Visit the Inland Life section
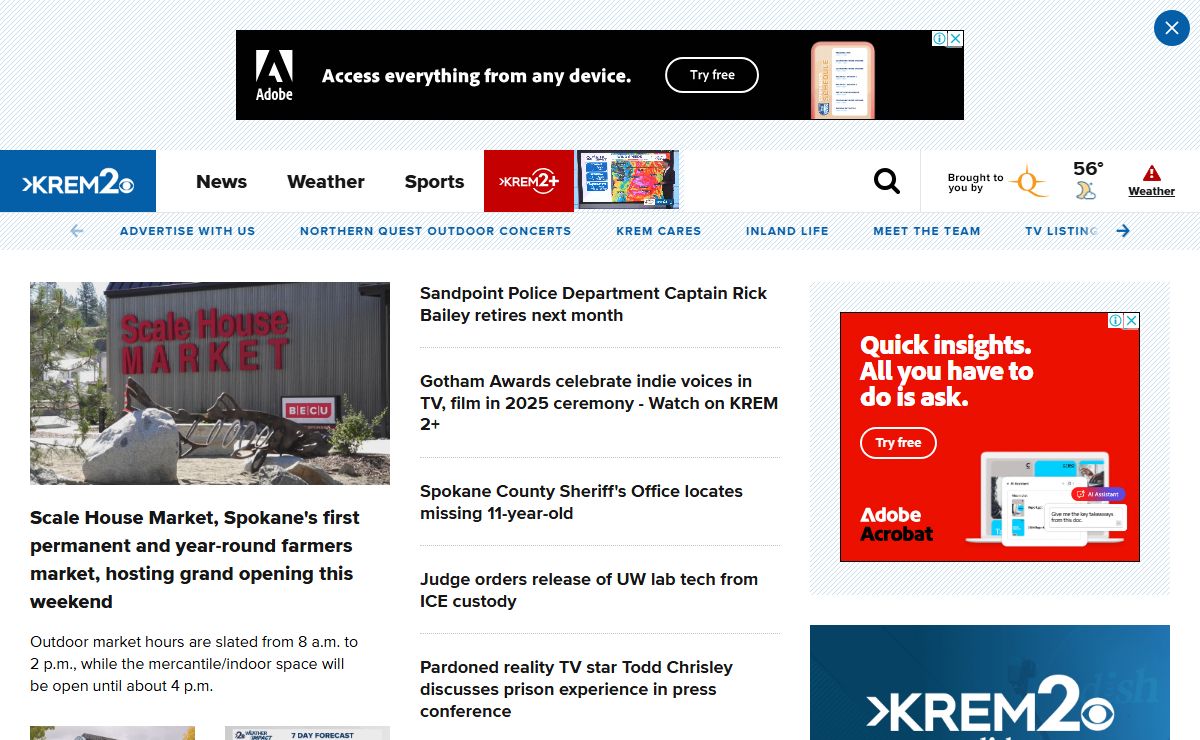This screenshot has width=1200, height=740. point(787,231)
